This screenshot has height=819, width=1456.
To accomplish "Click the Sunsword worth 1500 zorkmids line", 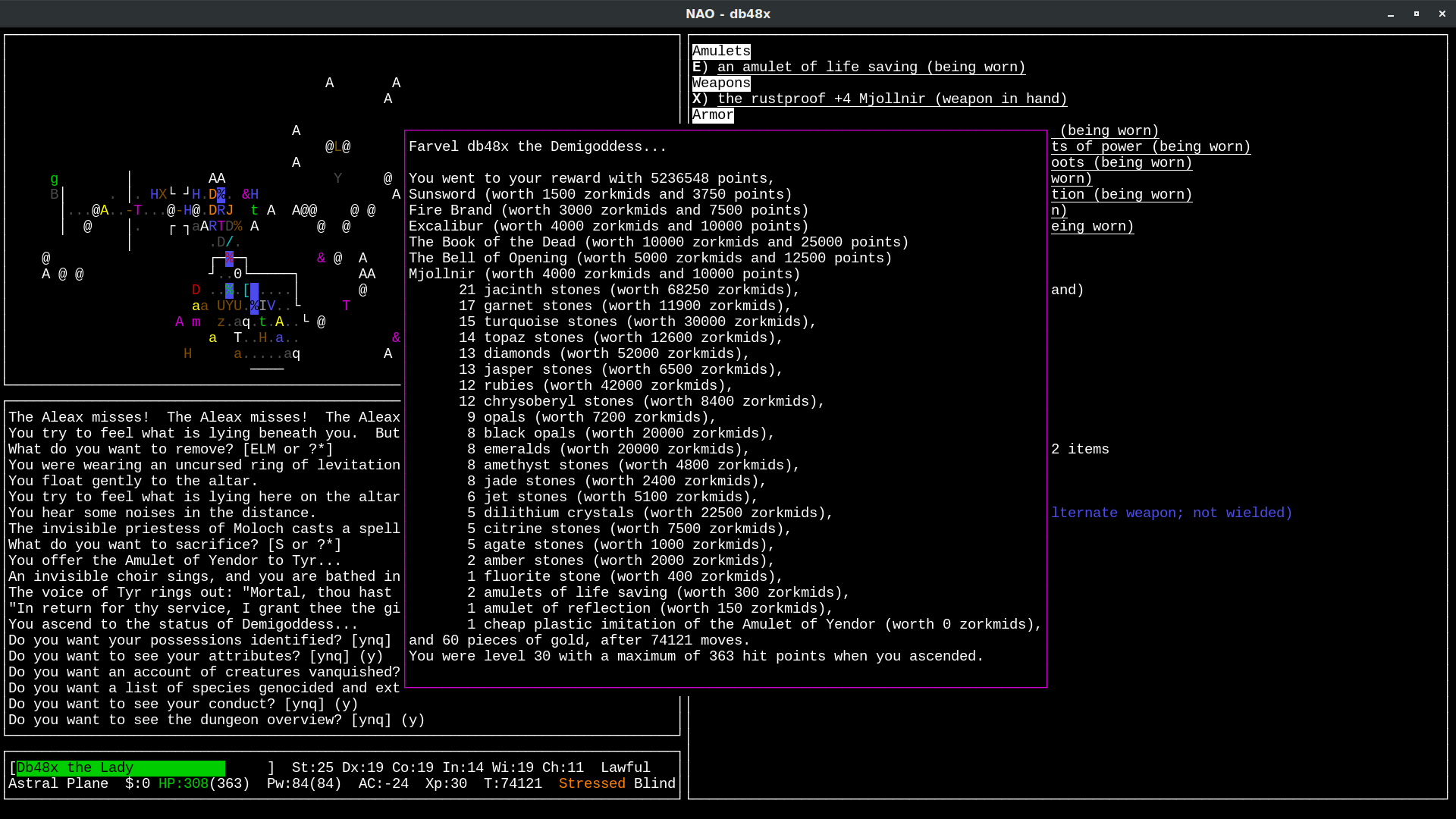I will [x=600, y=194].
